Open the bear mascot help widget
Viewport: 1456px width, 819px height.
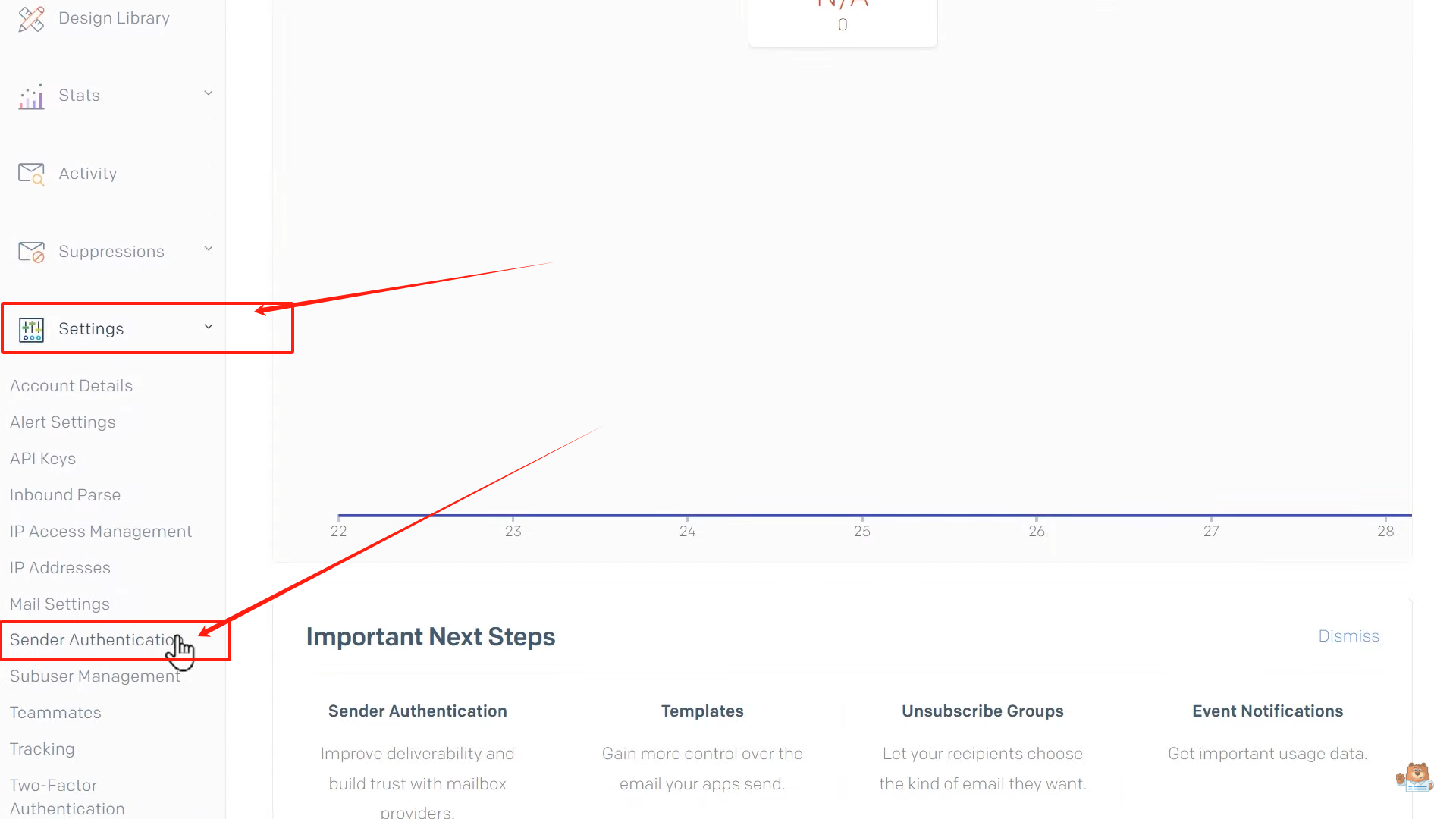point(1415,777)
